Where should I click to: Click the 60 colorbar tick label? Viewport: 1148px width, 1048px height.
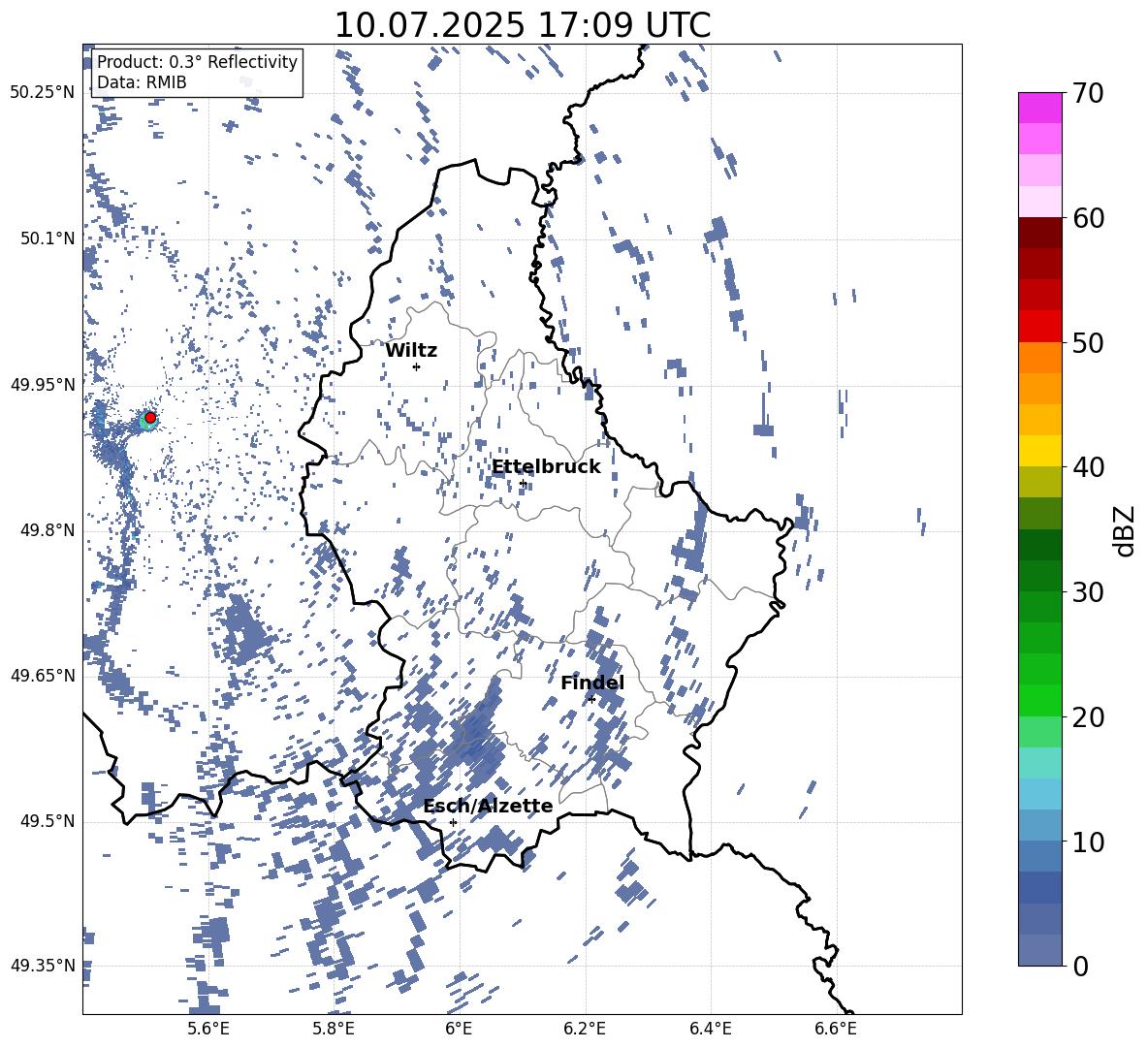[1088, 218]
